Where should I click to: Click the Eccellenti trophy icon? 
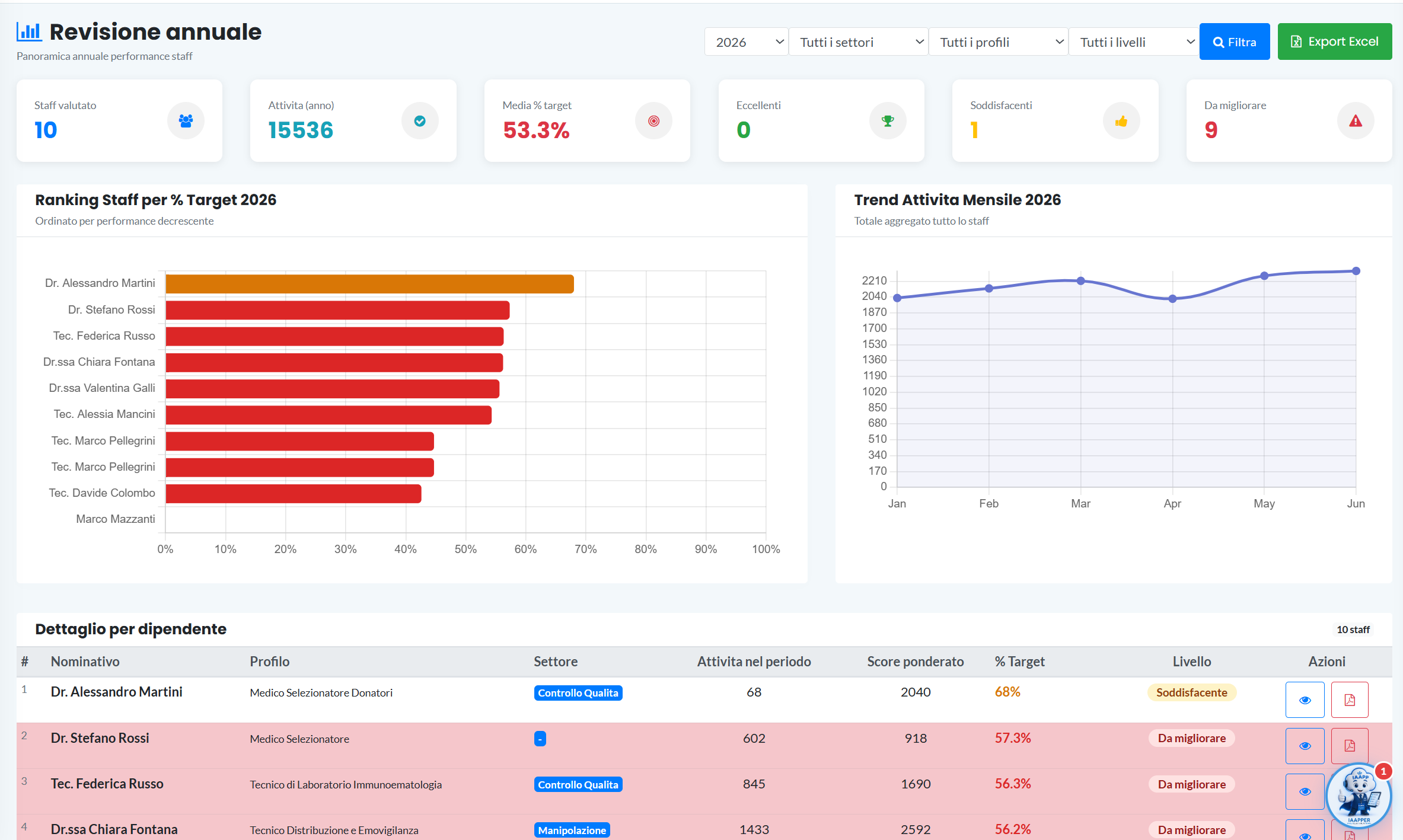(x=888, y=121)
